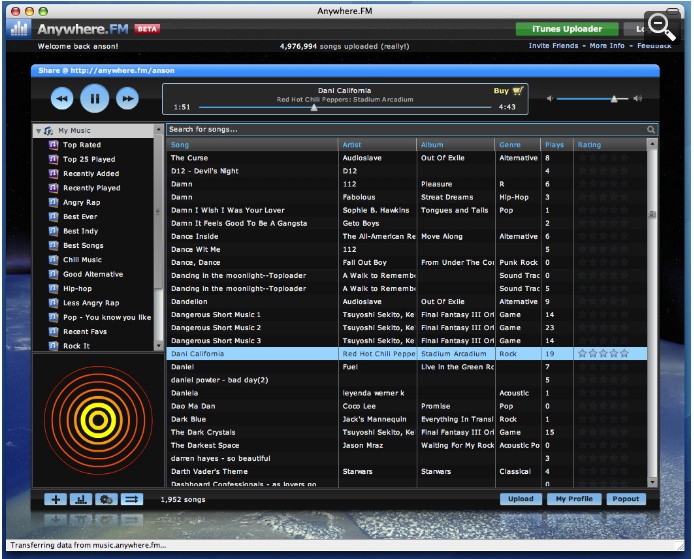Click the volume slider thumb
The image size is (694, 559).
click(x=614, y=99)
